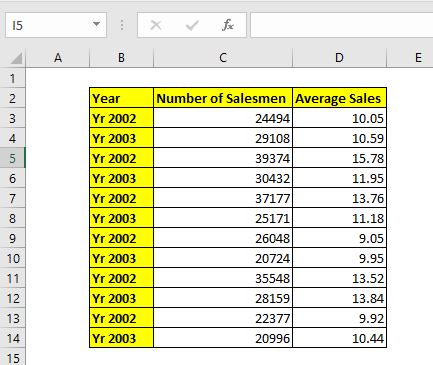The width and height of the screenshot is (433, 365).
Task: Select the average sales value 9.92
Action: (339, 318)
